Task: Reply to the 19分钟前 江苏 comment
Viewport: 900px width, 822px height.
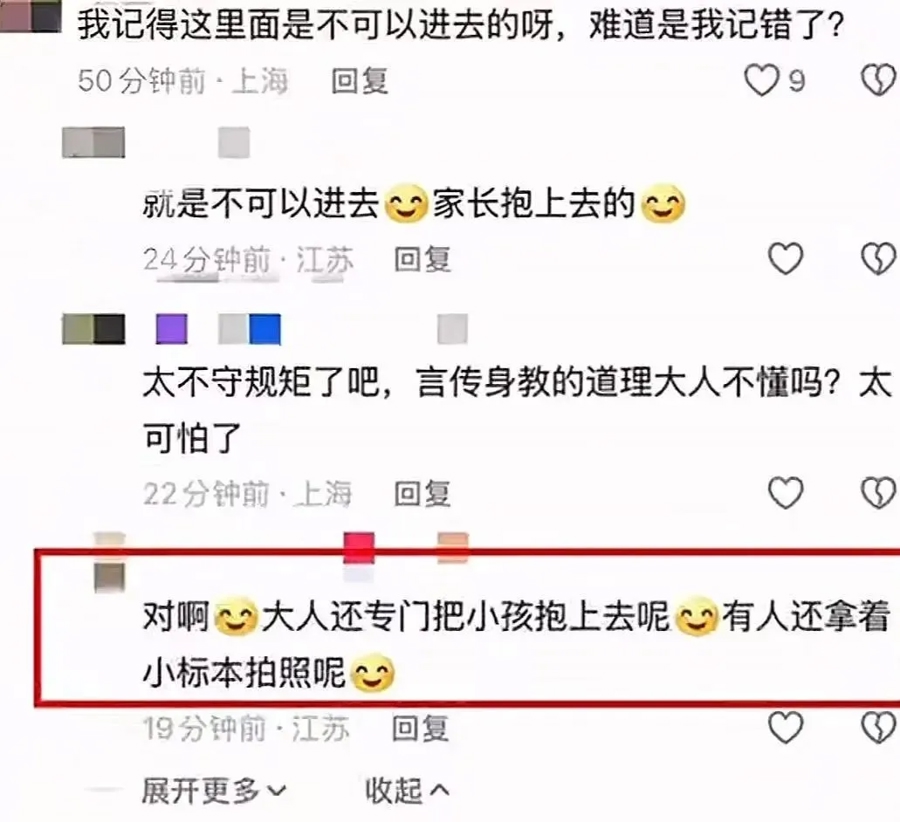Action: pos(420,728)
